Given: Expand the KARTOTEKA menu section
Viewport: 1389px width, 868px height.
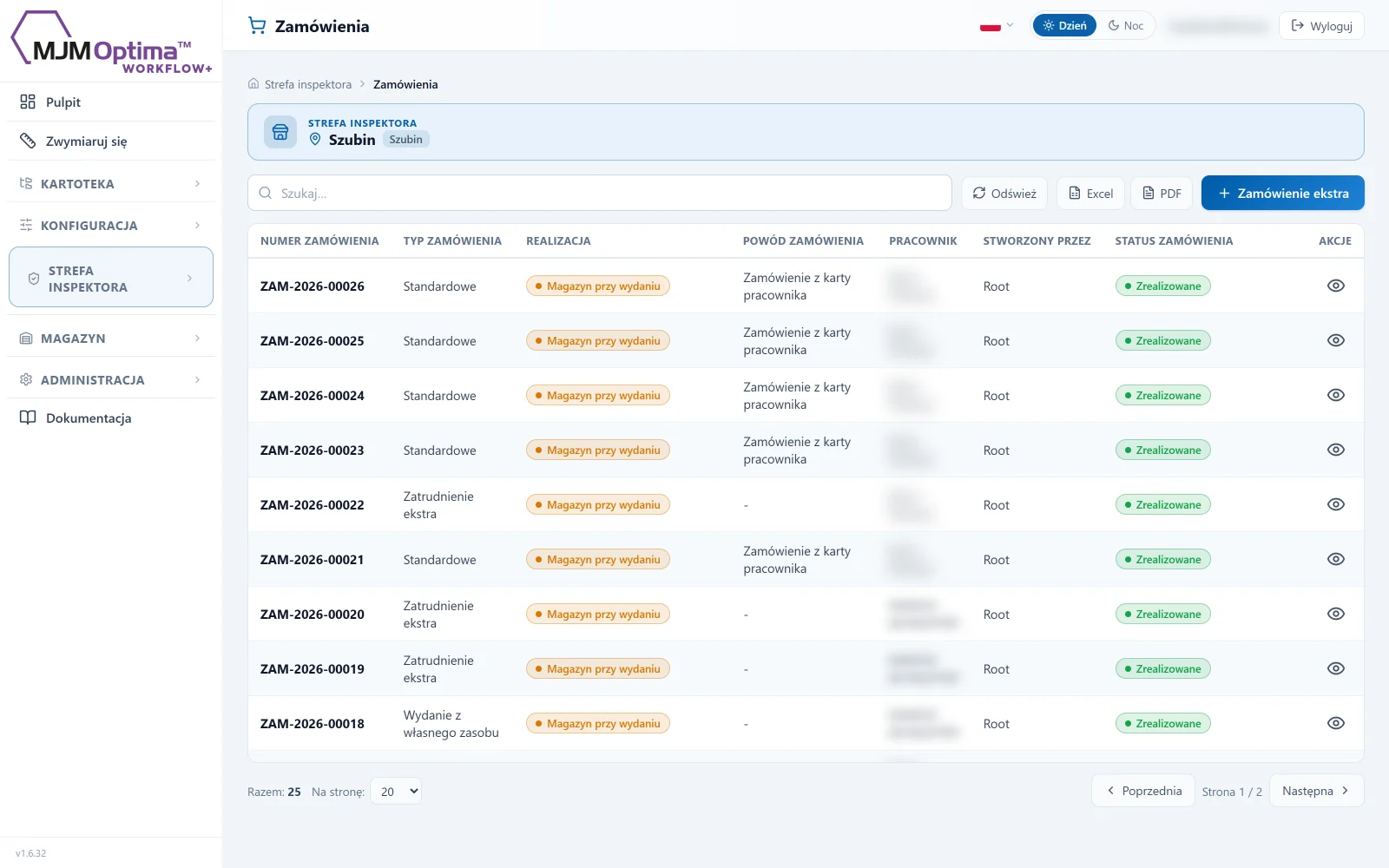Looking at the screenshot, I should tap(111, 183).
